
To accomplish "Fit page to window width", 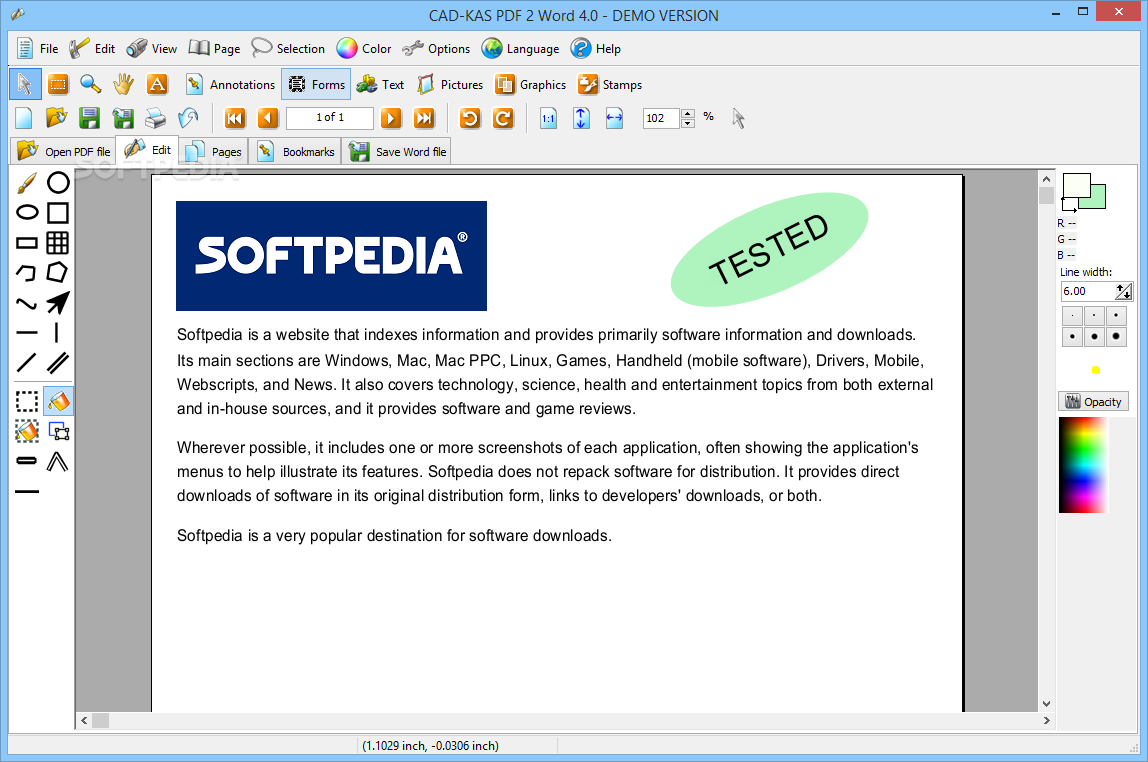I will (x=614, y=118).
